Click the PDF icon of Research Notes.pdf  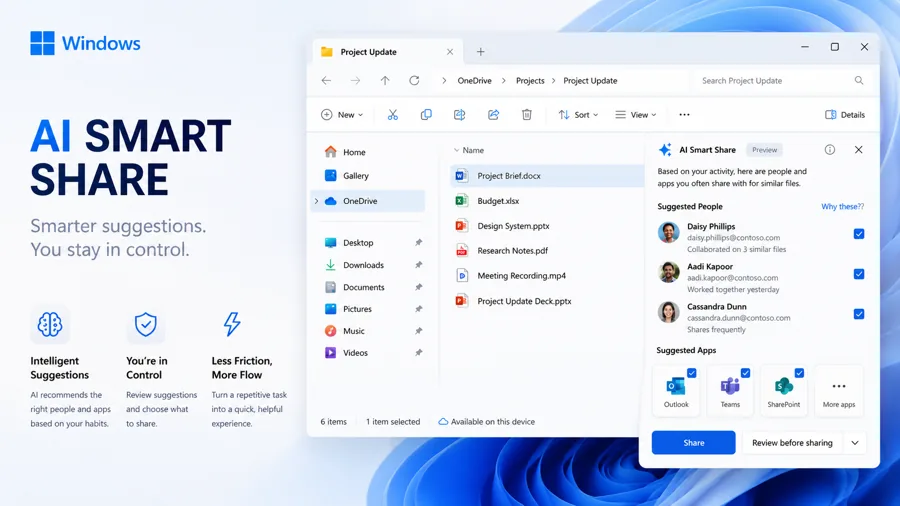(x=461, y=251)
